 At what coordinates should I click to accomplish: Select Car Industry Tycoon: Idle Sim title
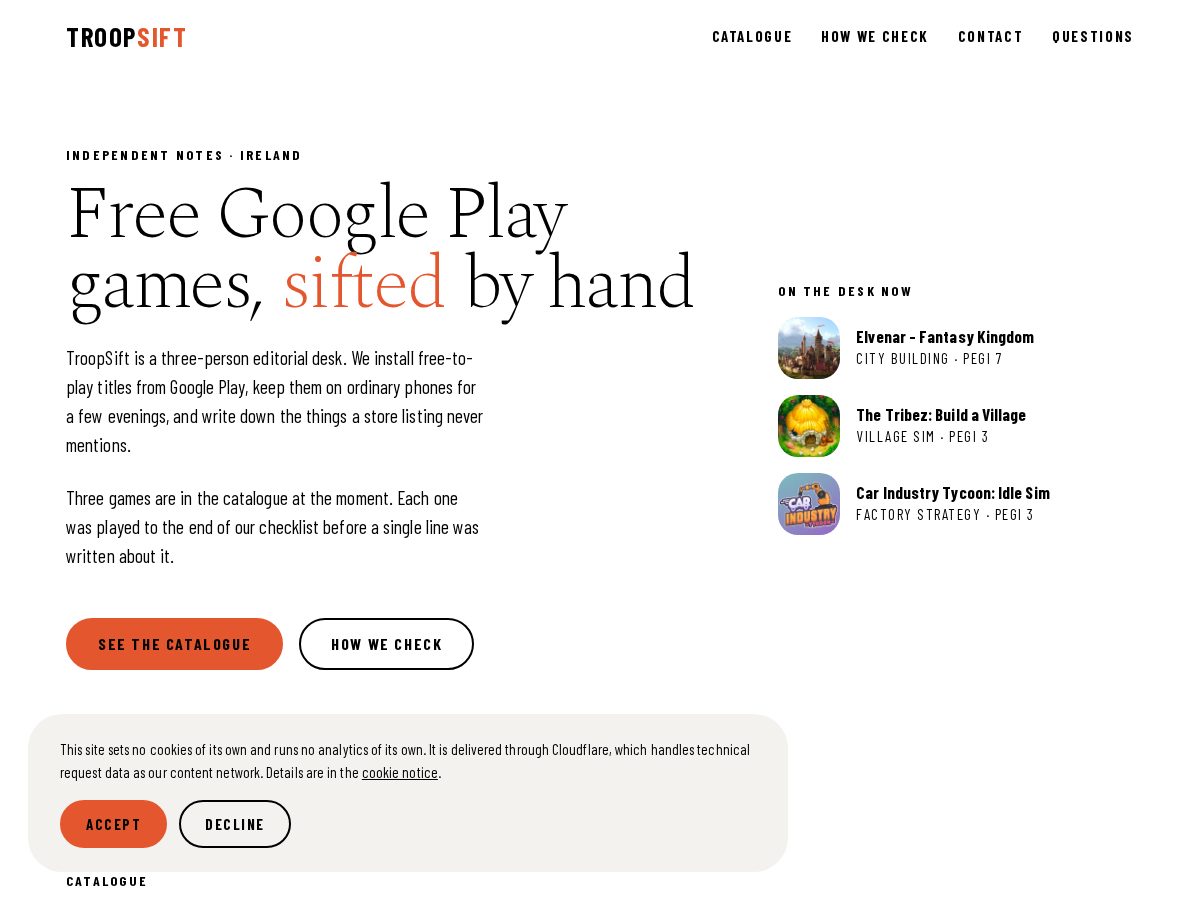point(953,493)
